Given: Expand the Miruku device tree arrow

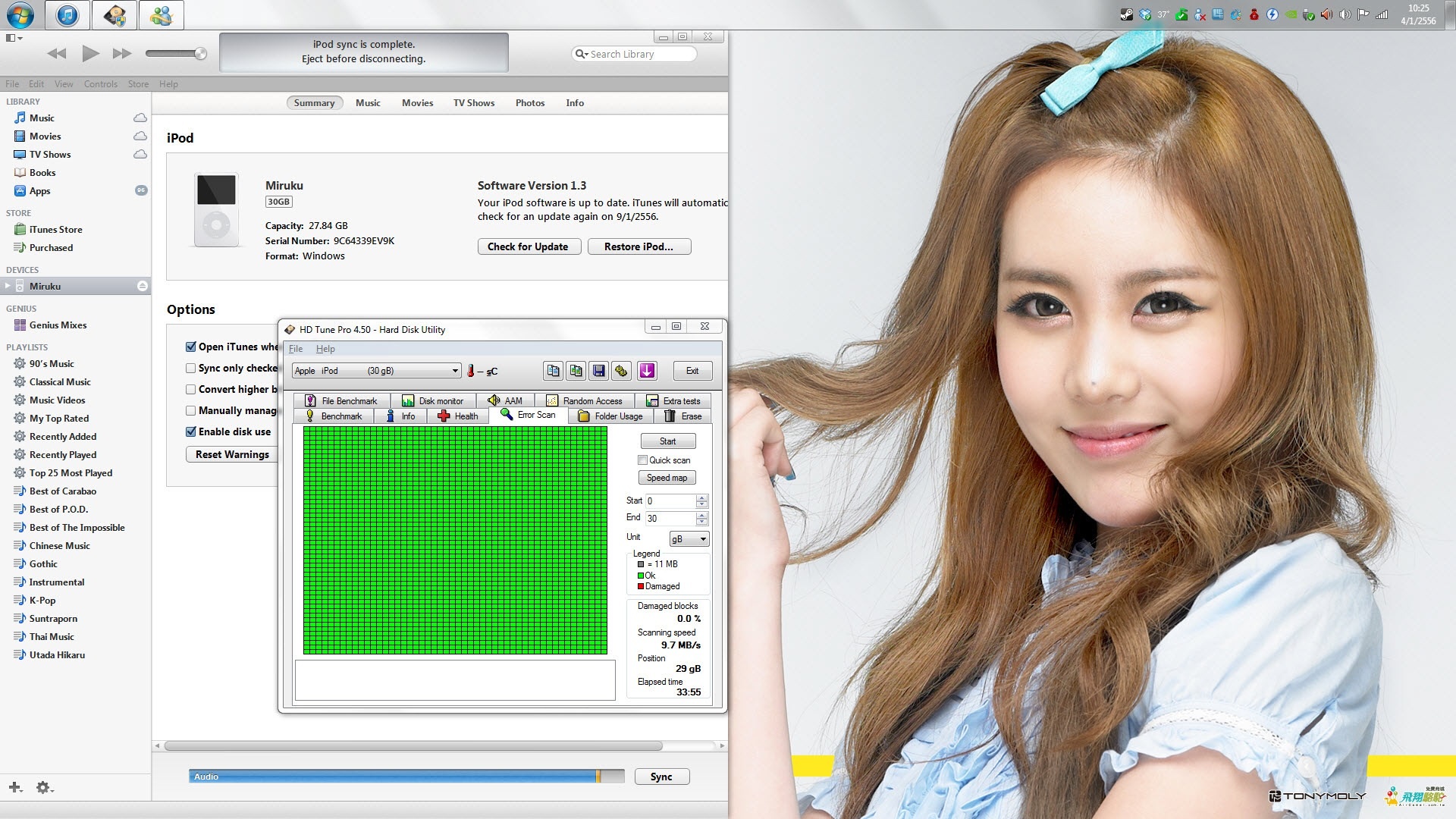Looking at the screenshot, I should coord(8,286).
